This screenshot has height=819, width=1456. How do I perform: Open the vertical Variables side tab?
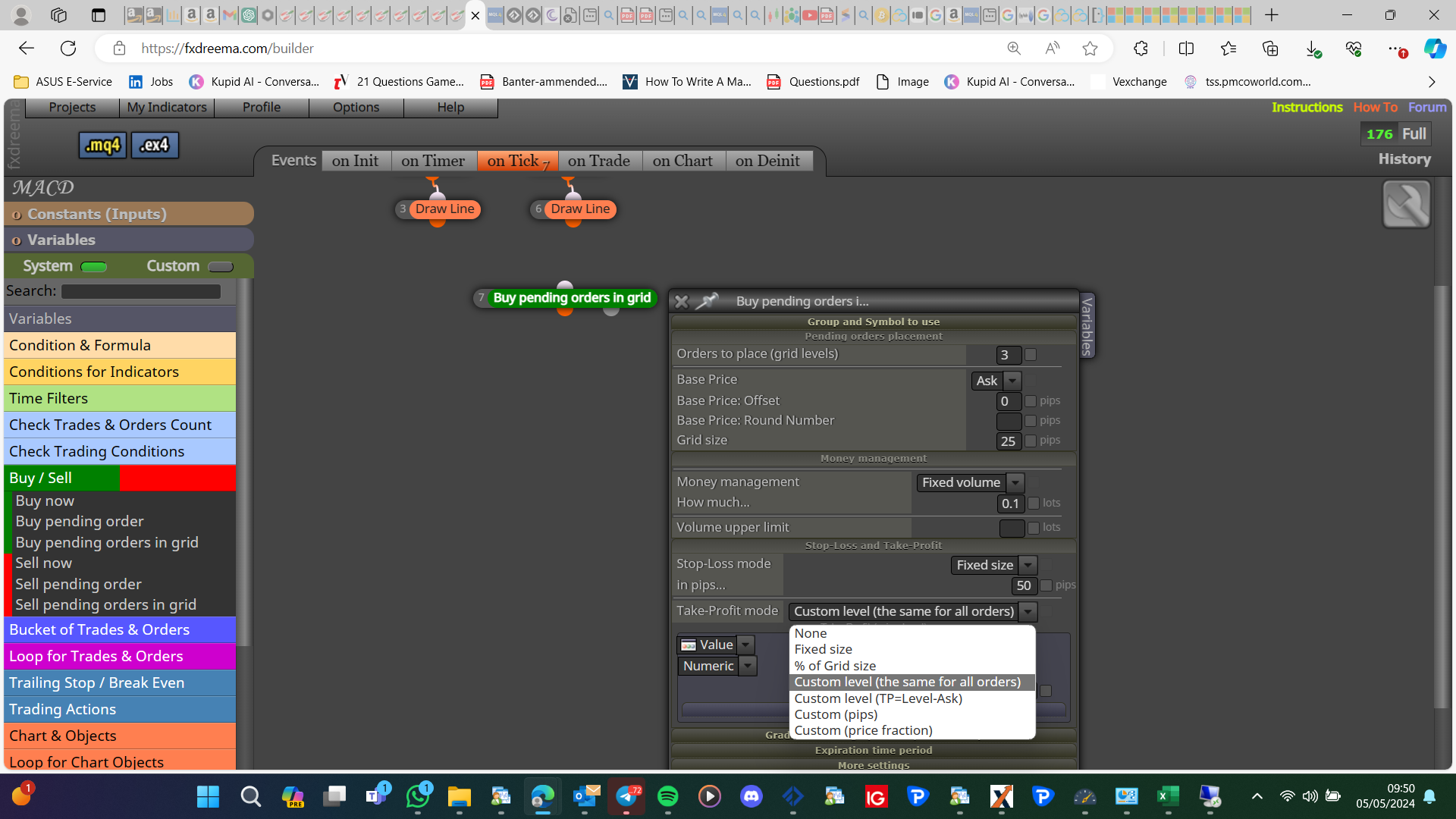coord(1087,326)
